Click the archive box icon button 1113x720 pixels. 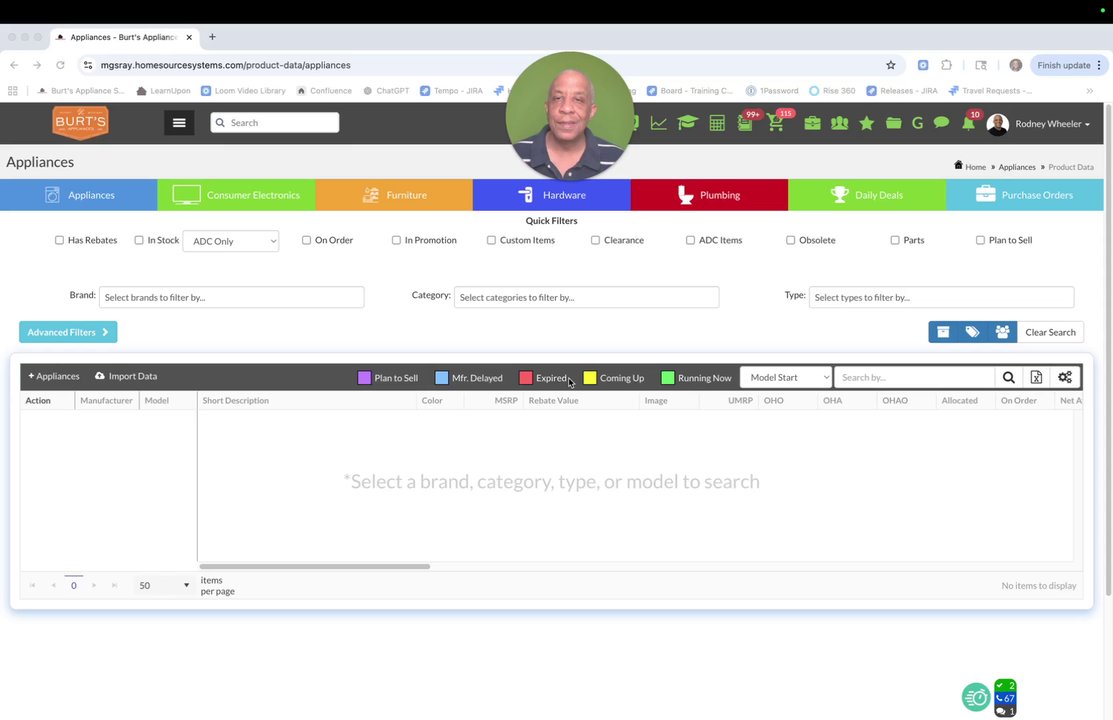pyautogui.click(x=943, y=332)
